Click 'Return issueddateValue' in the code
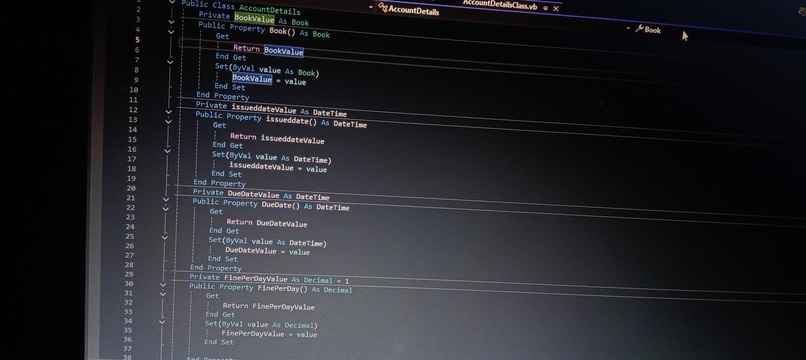This screenshot has width=806, height=360. 277,138
